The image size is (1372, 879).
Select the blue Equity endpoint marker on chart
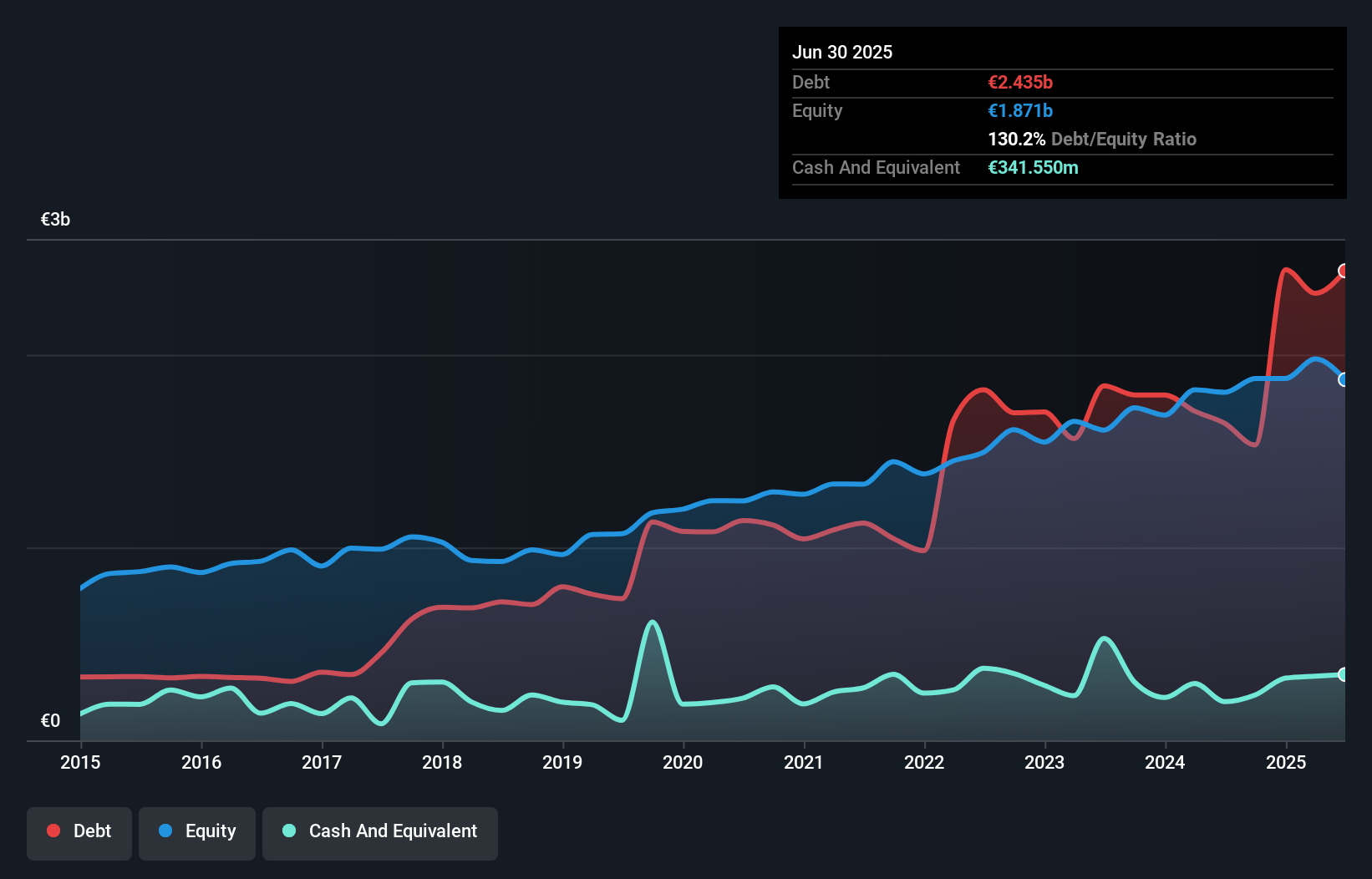click(1344, 381)
